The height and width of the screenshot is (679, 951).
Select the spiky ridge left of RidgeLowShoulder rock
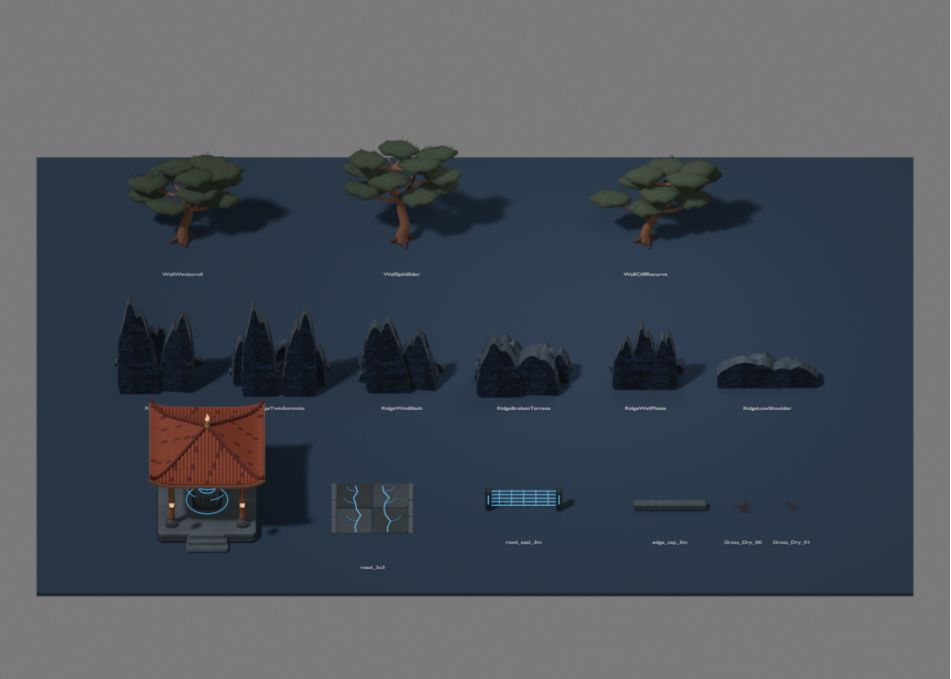(645, 358)
